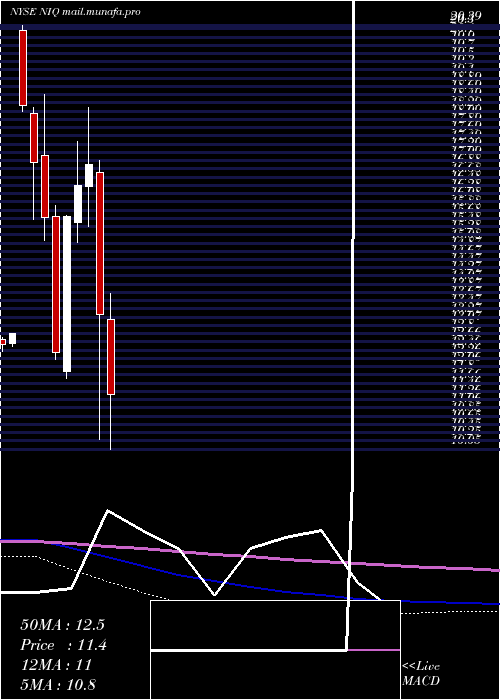Click the tallest red candlestick at chart top
The image size is (500, 700).
23,68
